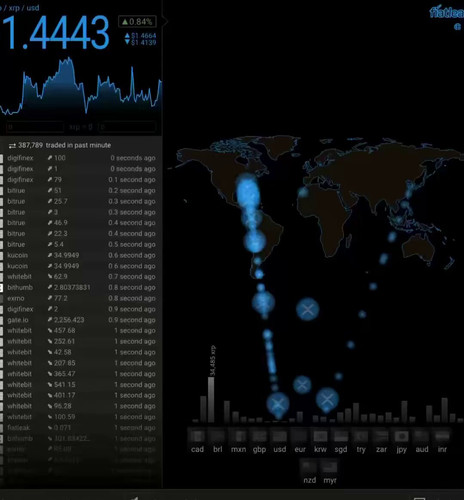Click the swap arrows icon beside 387,789
464x500 pixels.
[x=12, y=145]
